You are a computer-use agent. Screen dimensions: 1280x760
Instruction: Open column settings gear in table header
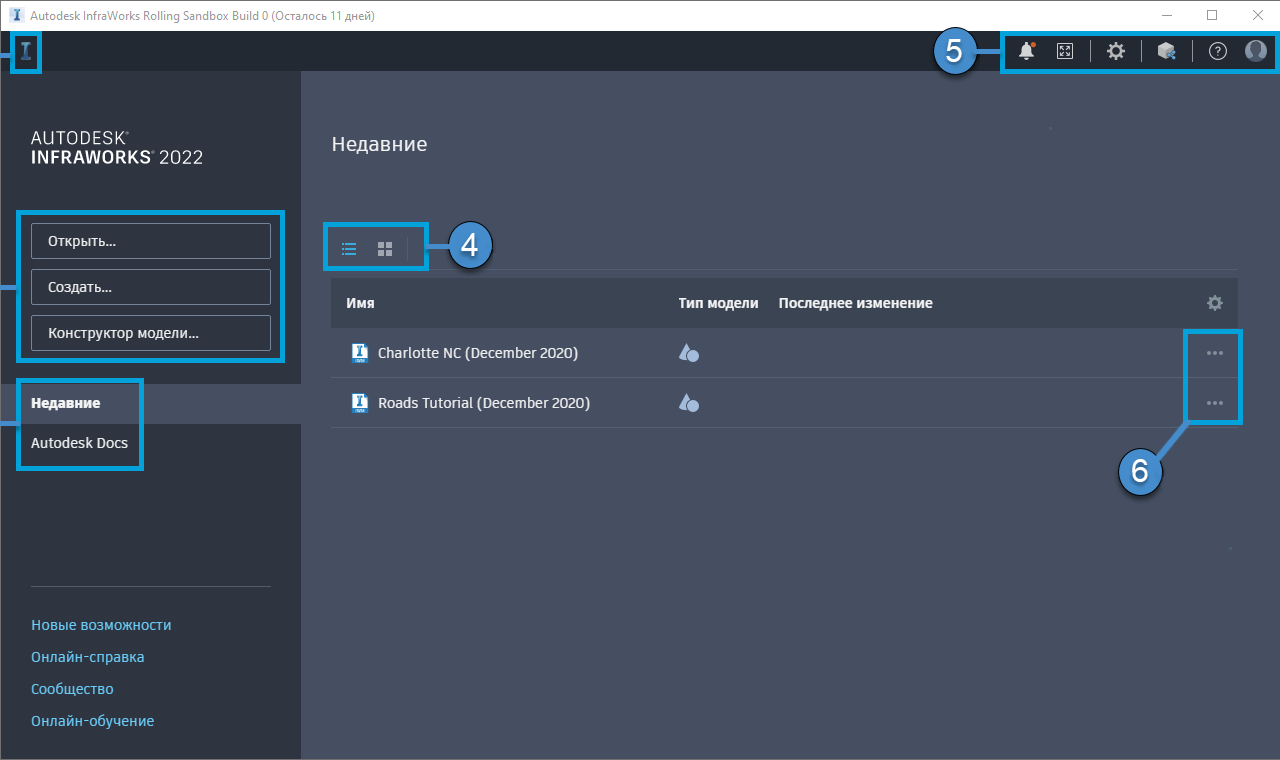coord(1215,303)
